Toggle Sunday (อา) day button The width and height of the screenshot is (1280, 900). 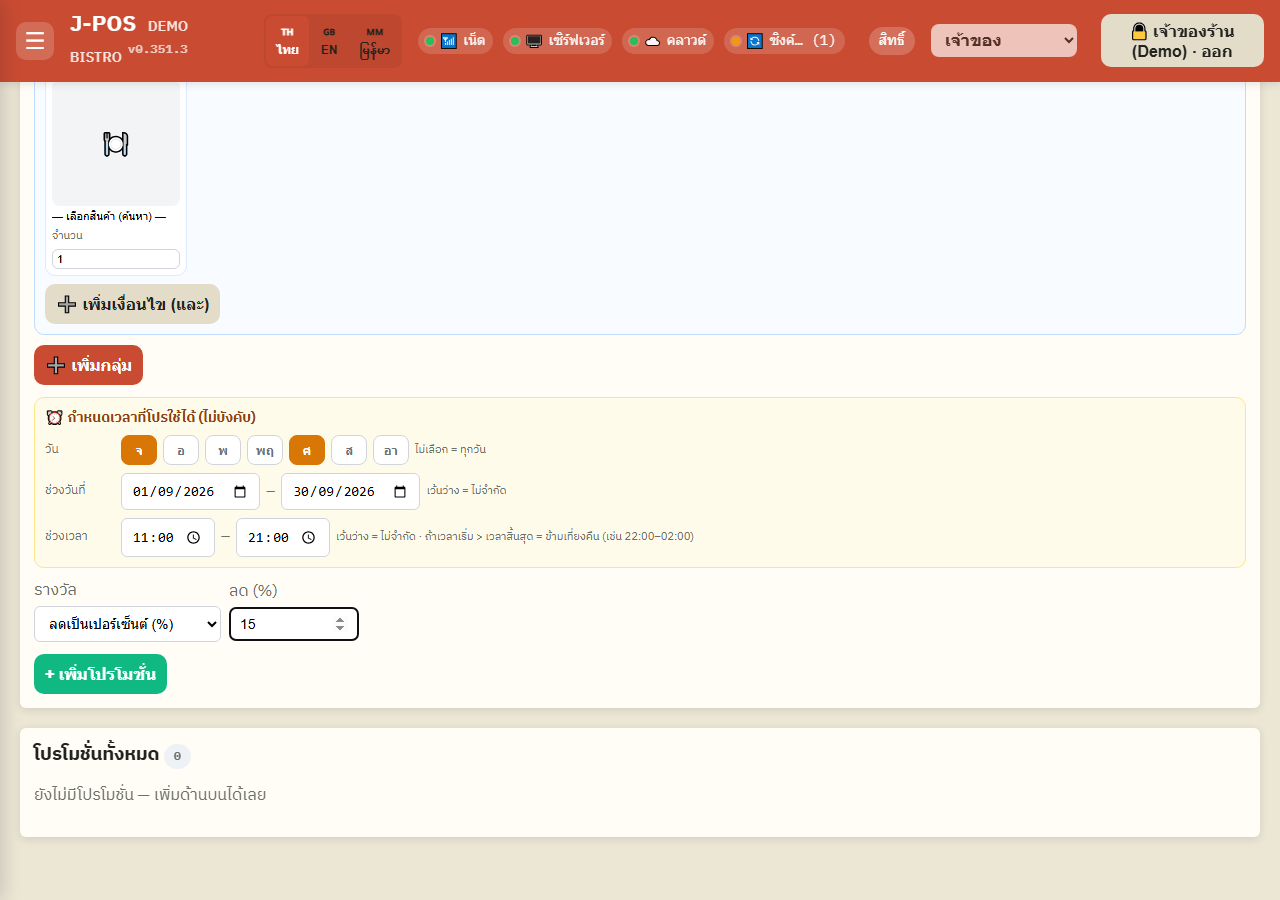pyautogui.click(x=391, y=450)
